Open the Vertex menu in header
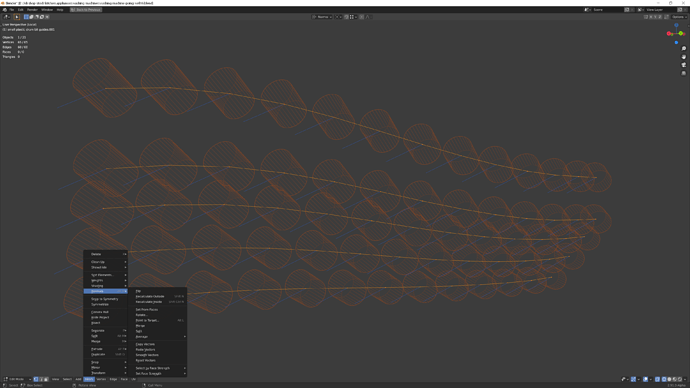 click(x=101, y=379)
